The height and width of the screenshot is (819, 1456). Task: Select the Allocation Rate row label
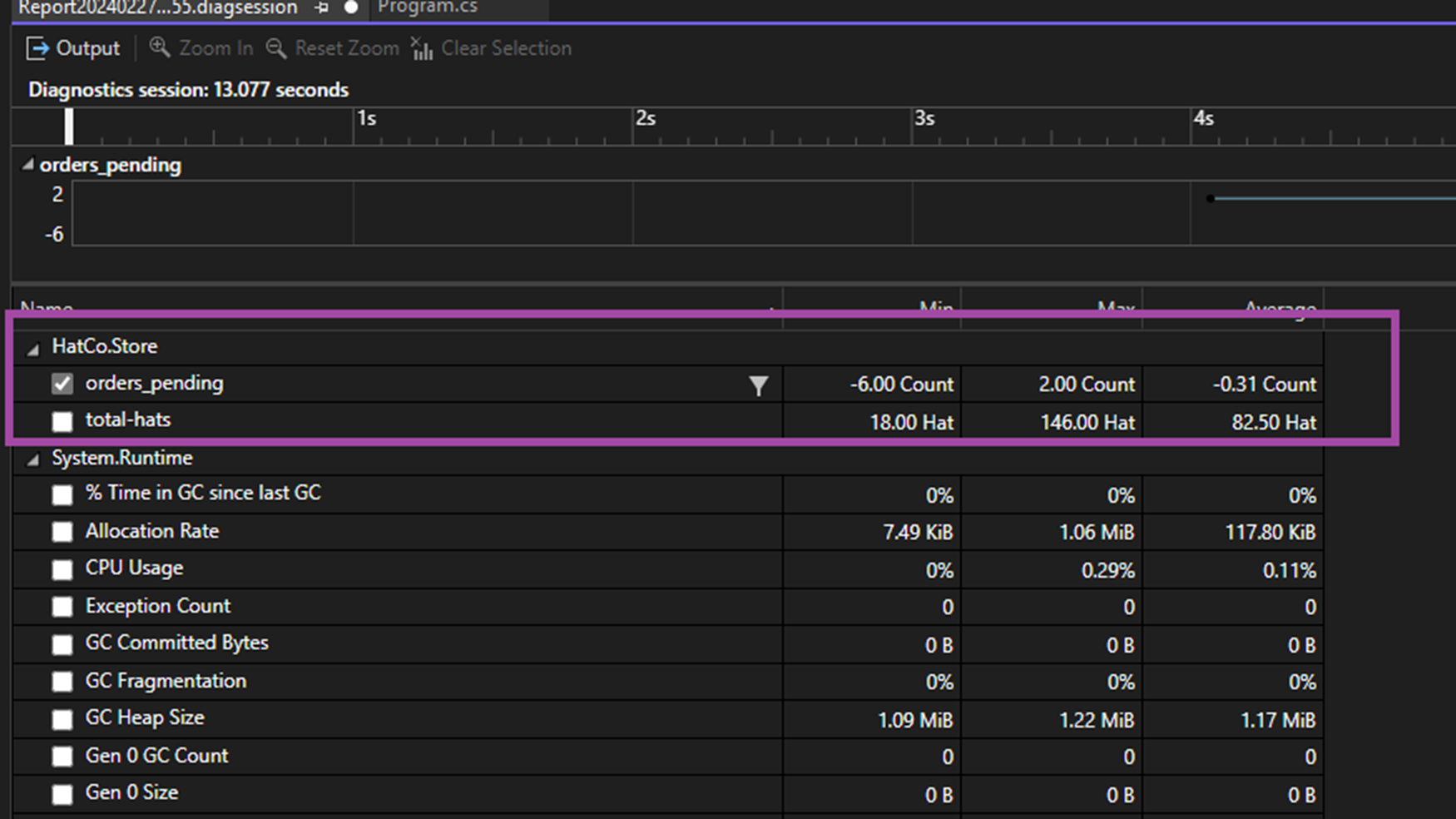click(152, 531)
